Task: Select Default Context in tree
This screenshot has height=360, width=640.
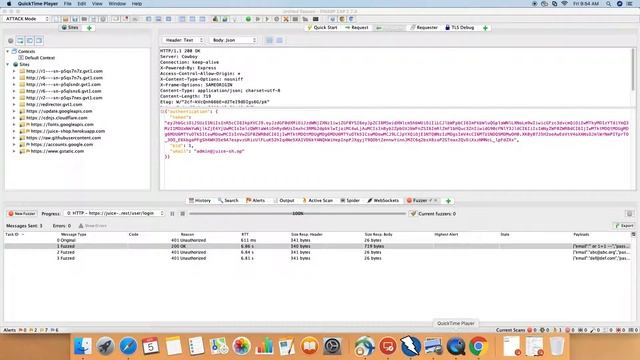Action: coord(36,58)
